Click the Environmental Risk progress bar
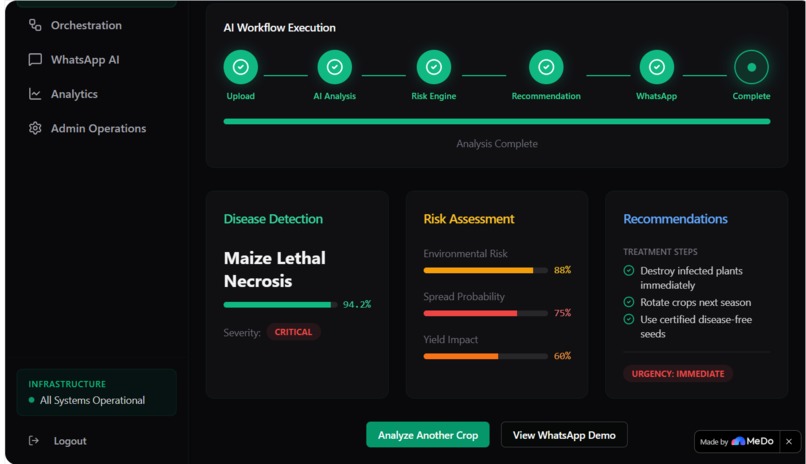 pos(485,270)
